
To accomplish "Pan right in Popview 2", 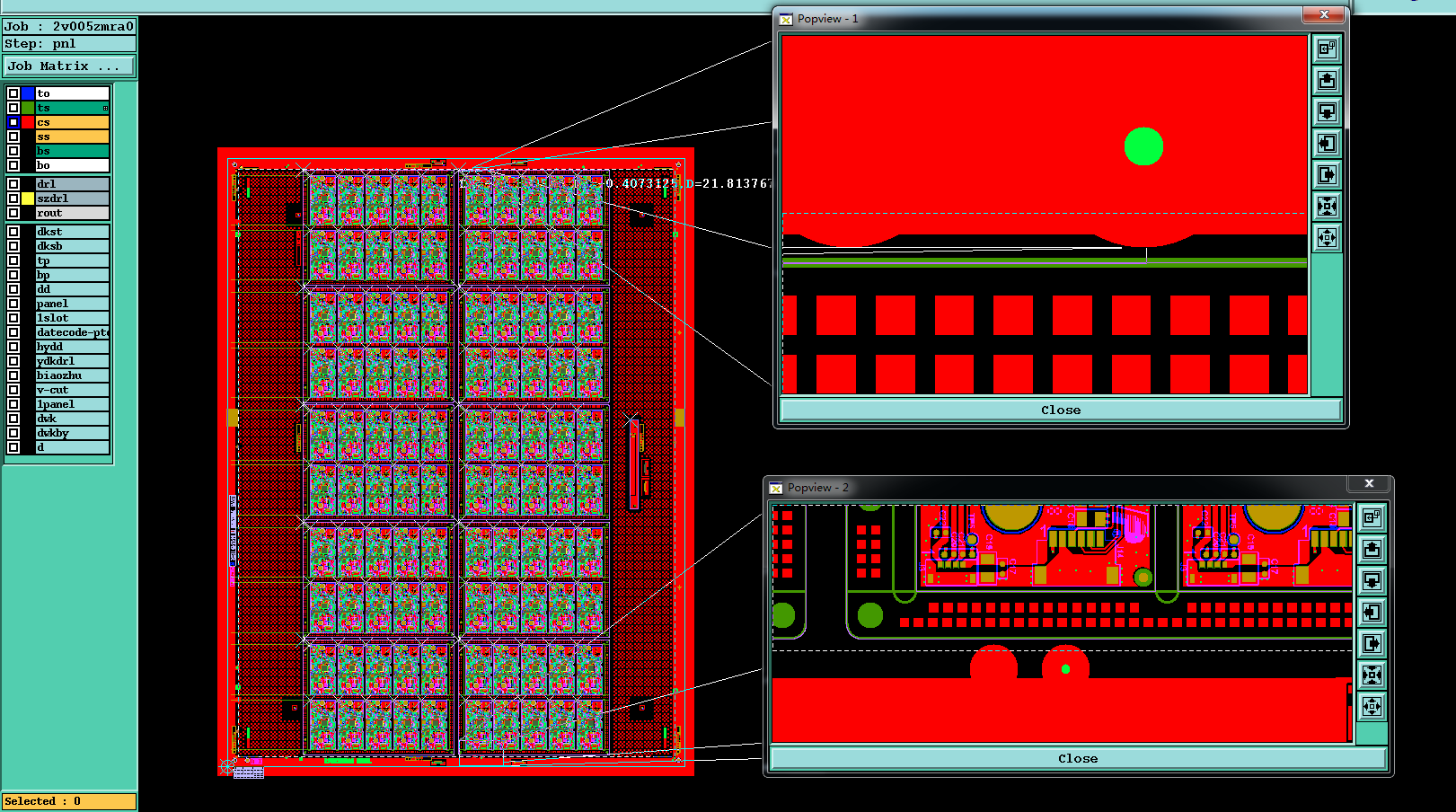I will [x=1372, y=643].
